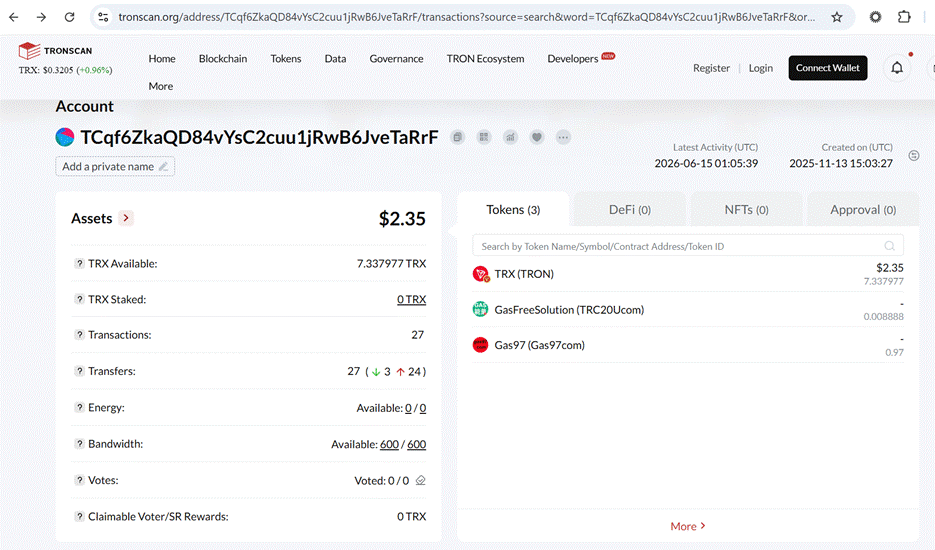Image resolution: width=935 pixels, height=550 pixels.
Task: Open the Developers menu
Action: click(x=572, y=58)
